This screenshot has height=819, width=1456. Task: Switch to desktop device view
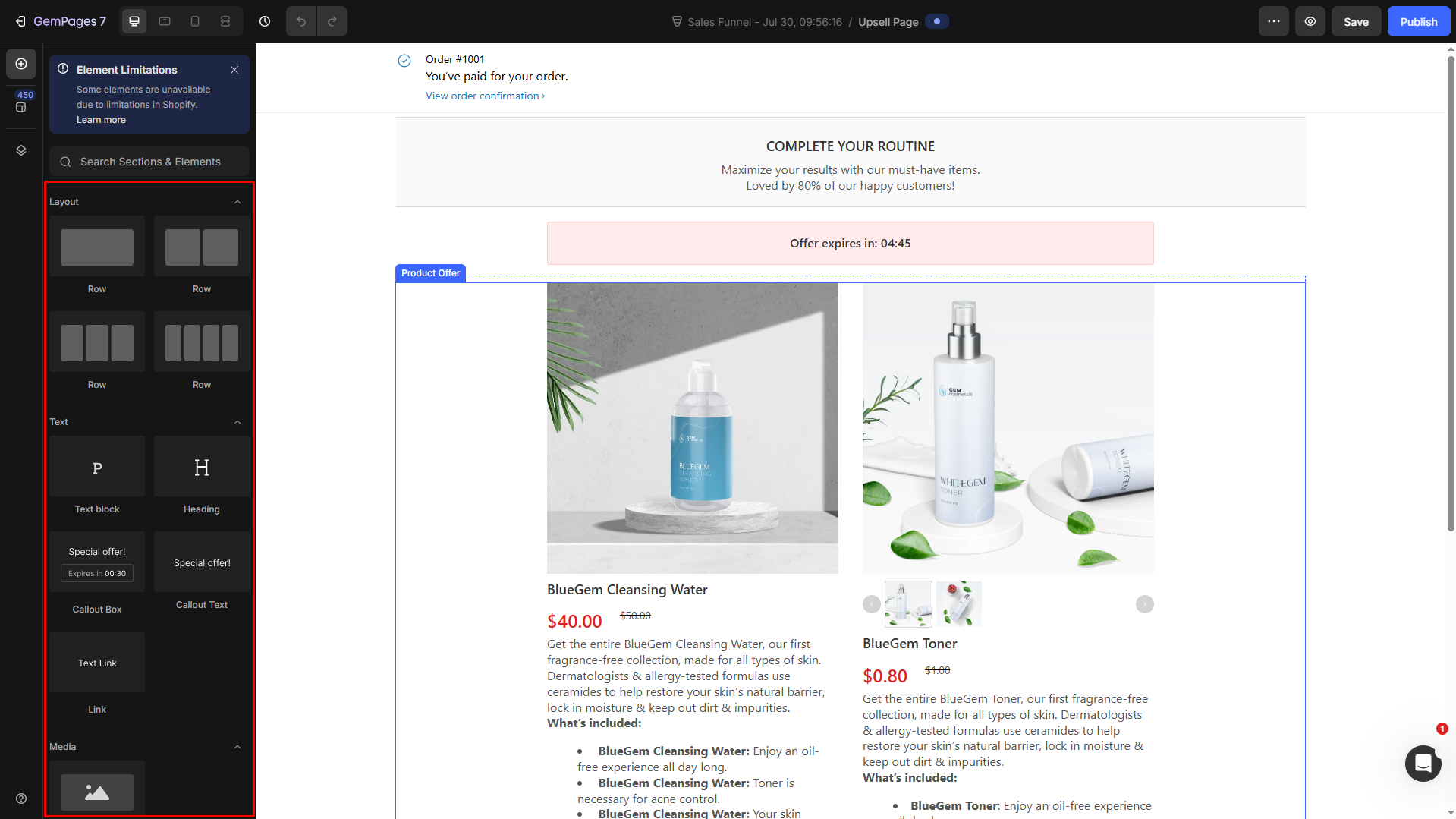pos(134,21)
